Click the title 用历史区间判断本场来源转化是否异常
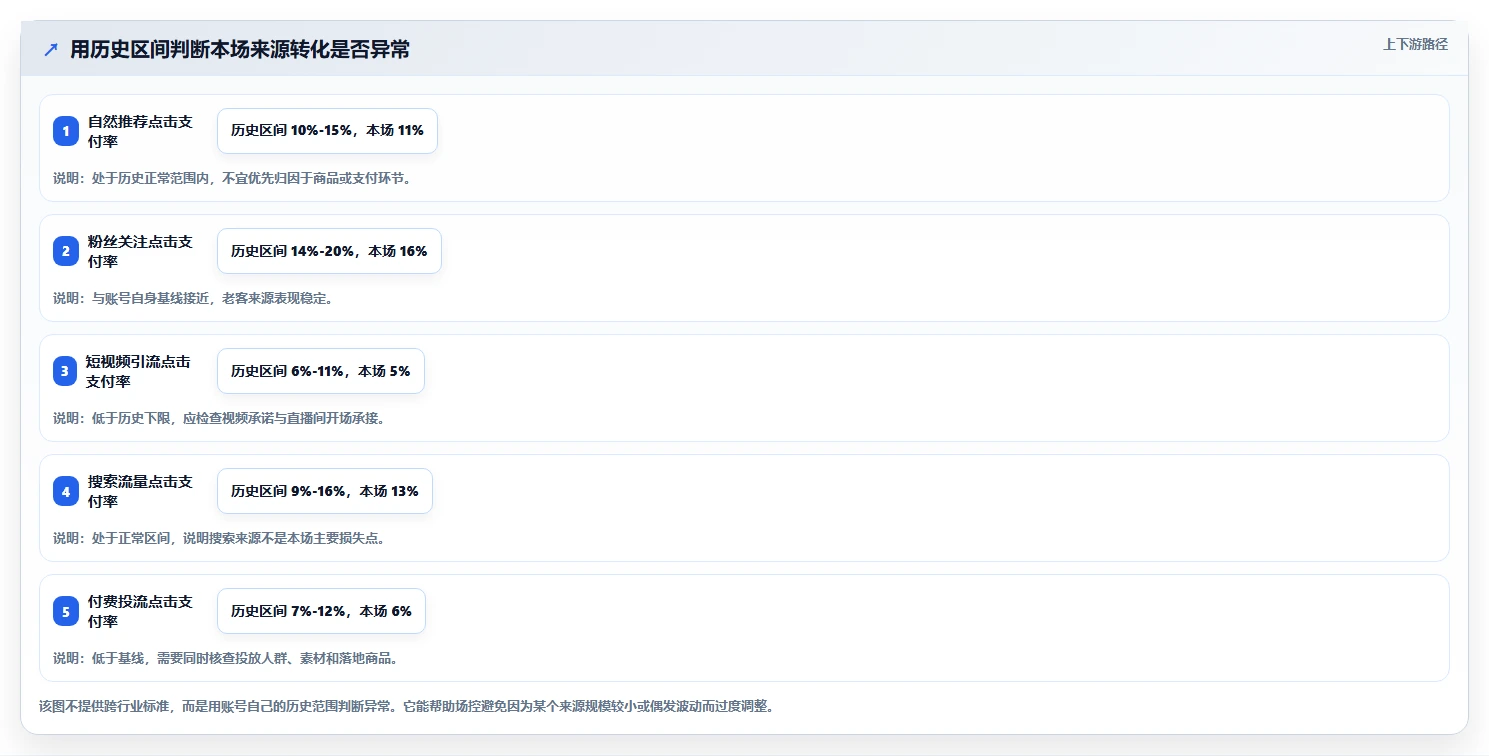 pos(240,49)
